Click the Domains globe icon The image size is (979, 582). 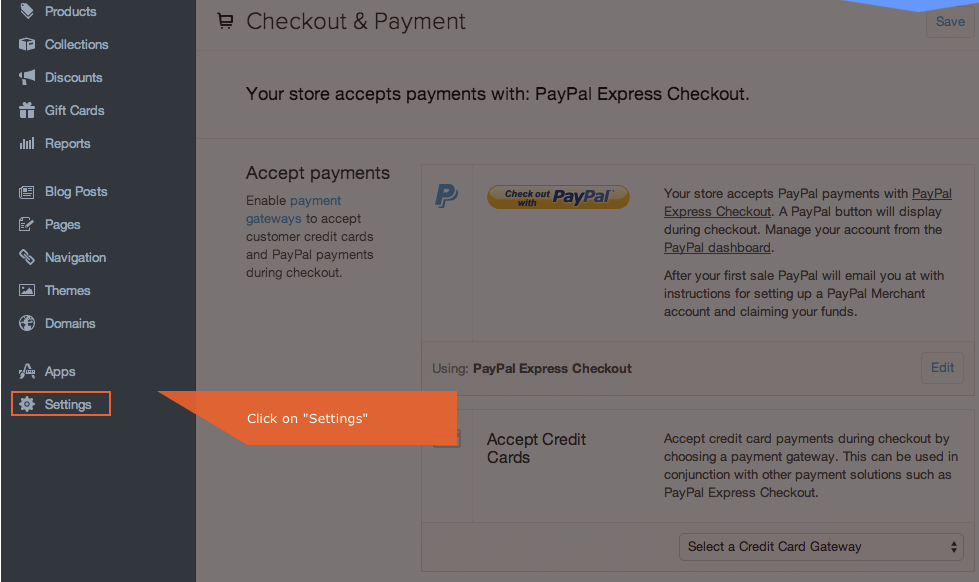click(x=27, y=324)
